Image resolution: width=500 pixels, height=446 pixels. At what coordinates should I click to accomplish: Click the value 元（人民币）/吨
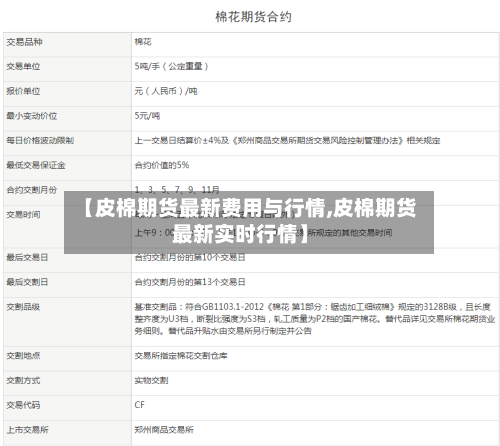pyautogui.click(x=166, y=91)
